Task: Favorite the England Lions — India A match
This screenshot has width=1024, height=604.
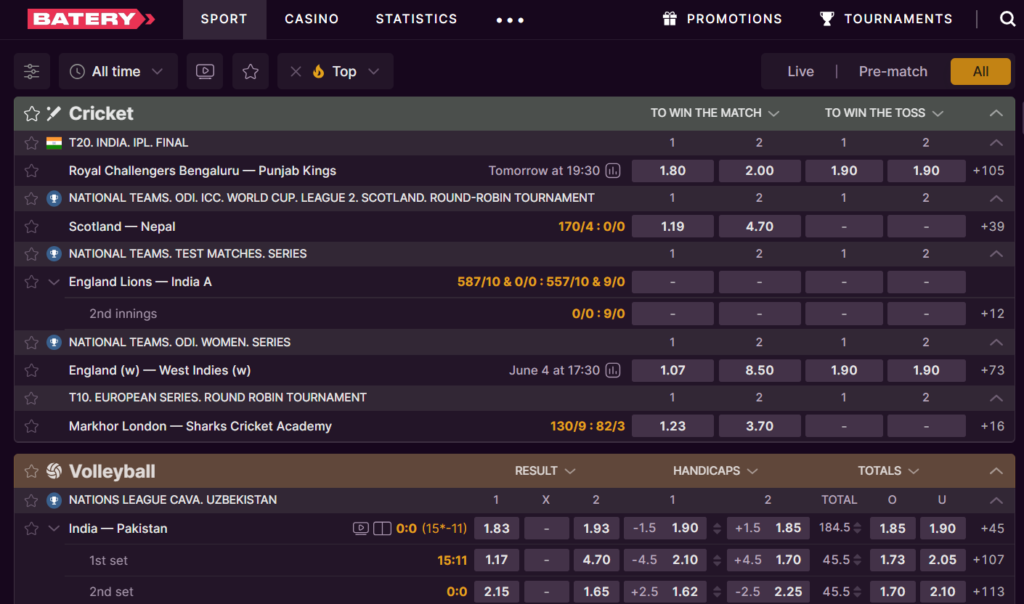Action: [30, 282]
